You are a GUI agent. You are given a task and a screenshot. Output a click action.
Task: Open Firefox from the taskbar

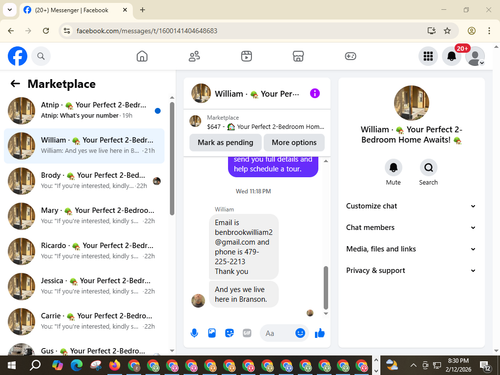[115, 365]
